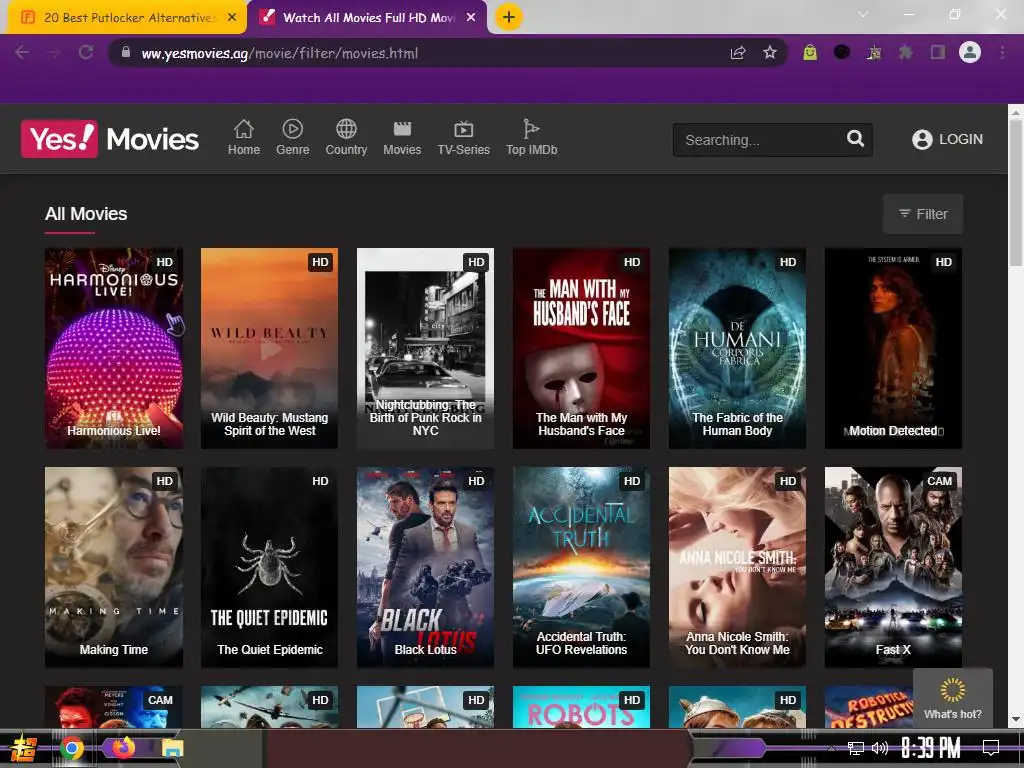The height and width of the screenshot is (768, 1024).
Task: Switch to 20 Best Putlocker Alternatives tab
Action: [x=129, y=18]
